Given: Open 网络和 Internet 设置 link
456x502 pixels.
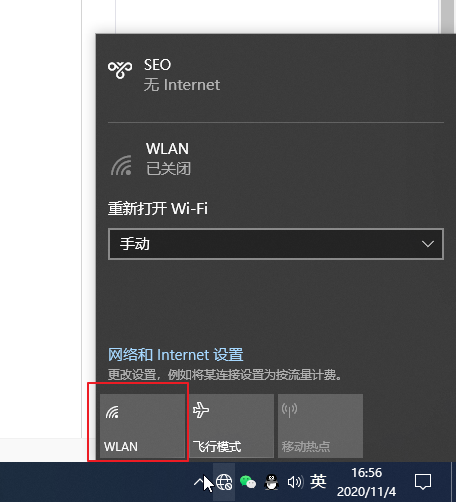Looking at the screenshot, I should click(175, 355).
